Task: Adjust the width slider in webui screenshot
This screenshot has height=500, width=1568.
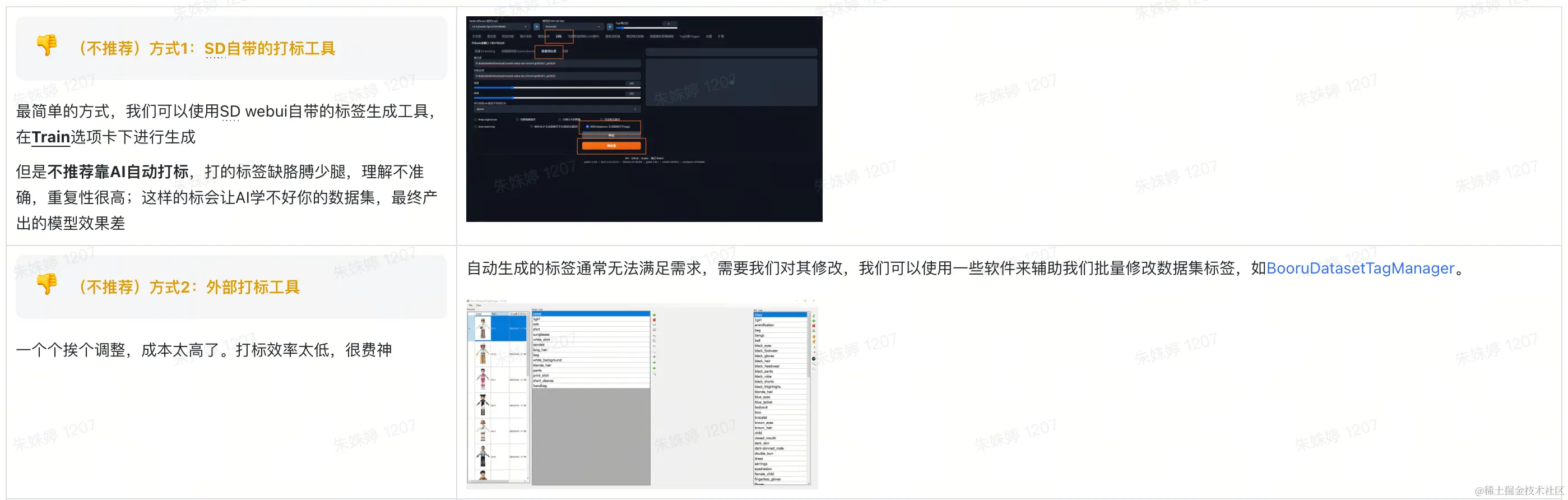Action: 558,87
